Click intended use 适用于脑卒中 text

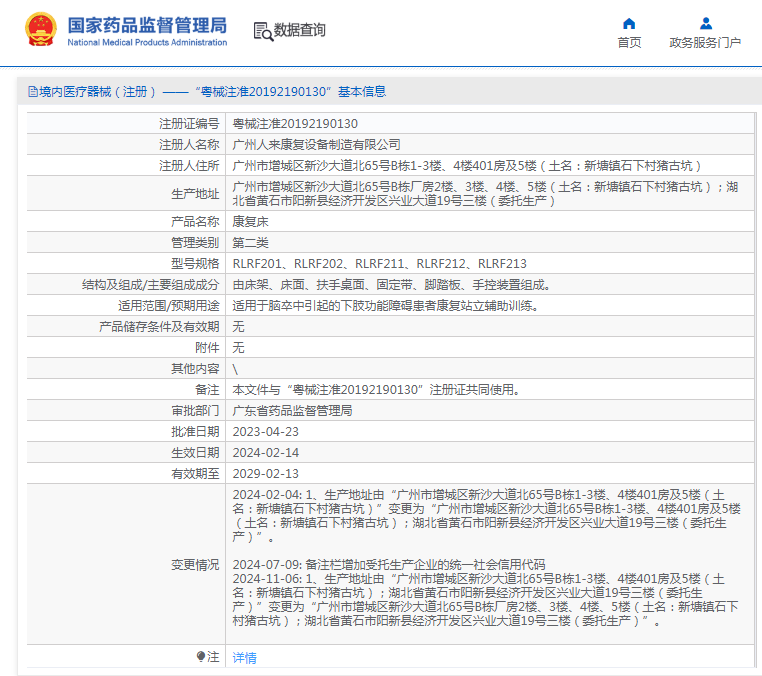(x=386, y=306)
